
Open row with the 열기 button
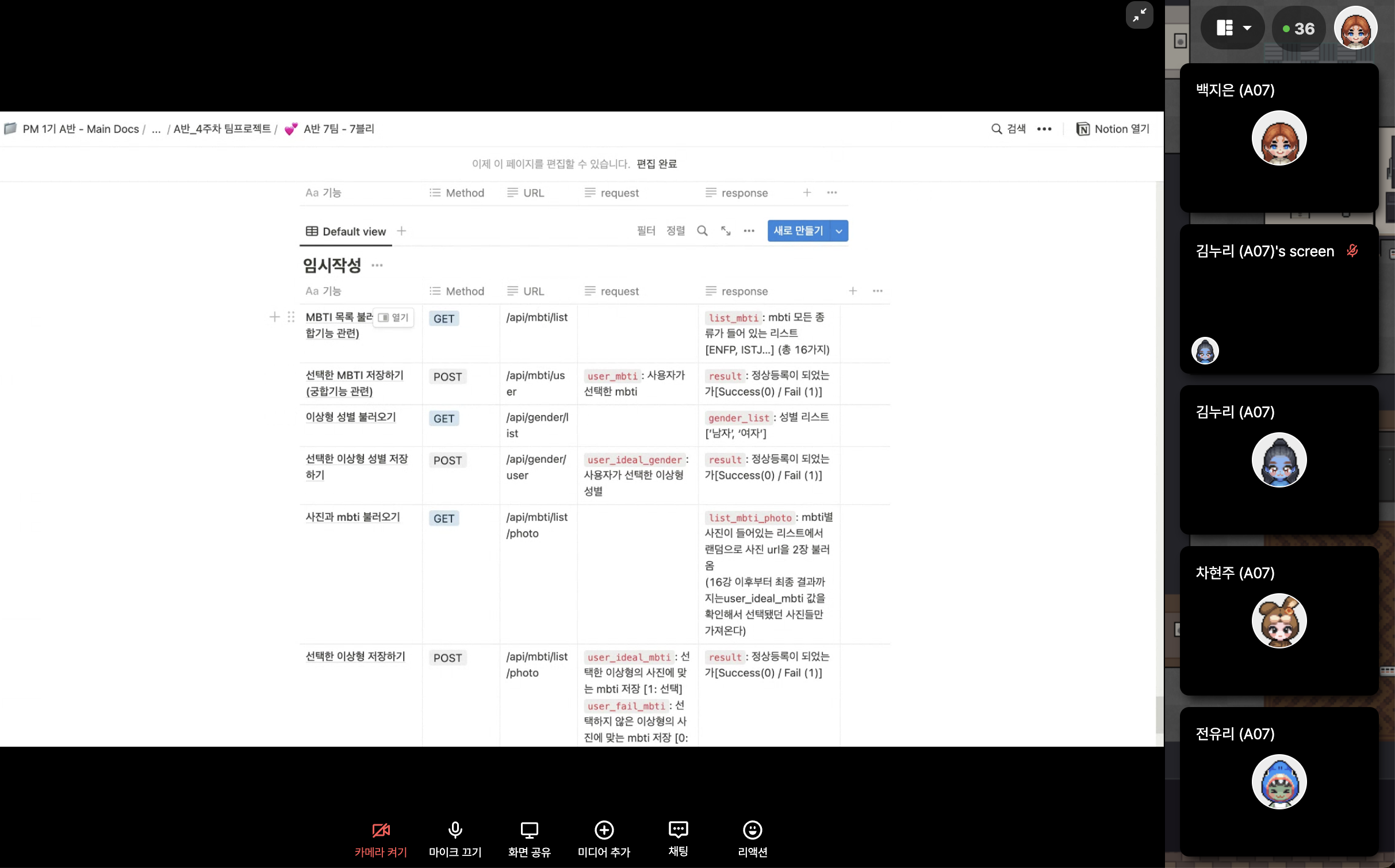(393, 317)
